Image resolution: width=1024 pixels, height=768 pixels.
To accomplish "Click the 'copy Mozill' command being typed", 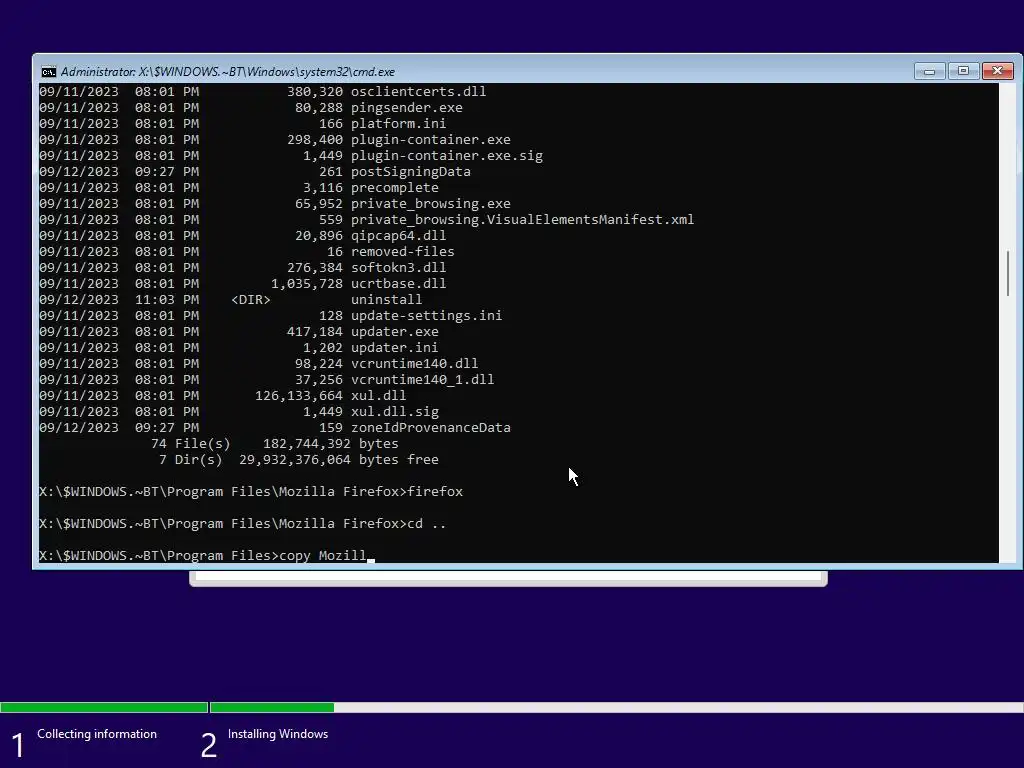I will (x=323, y=556).
